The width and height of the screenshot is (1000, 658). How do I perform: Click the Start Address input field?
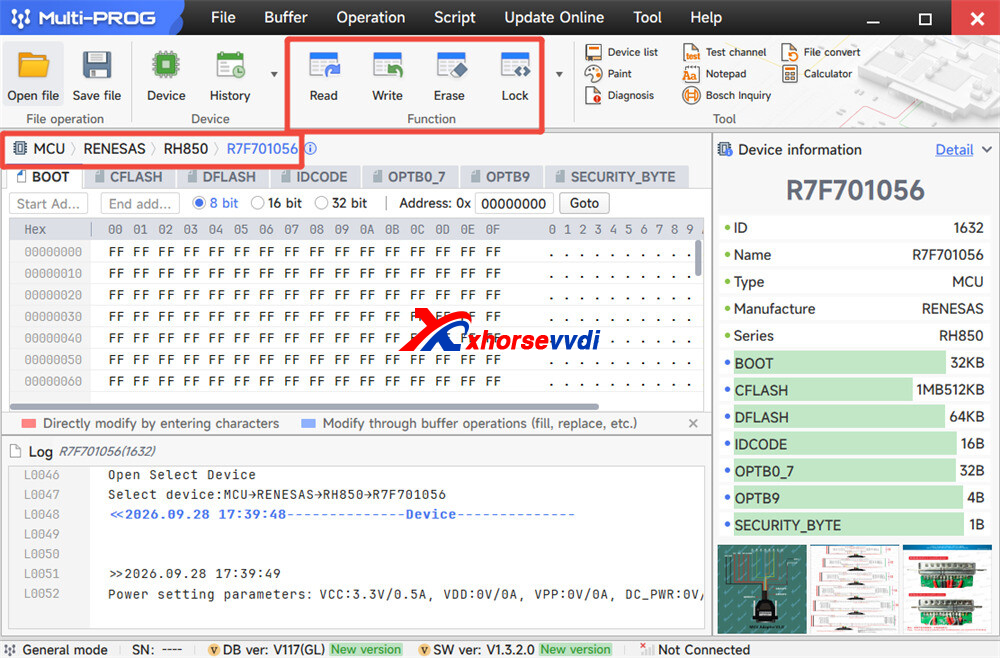tap(49, 203)
